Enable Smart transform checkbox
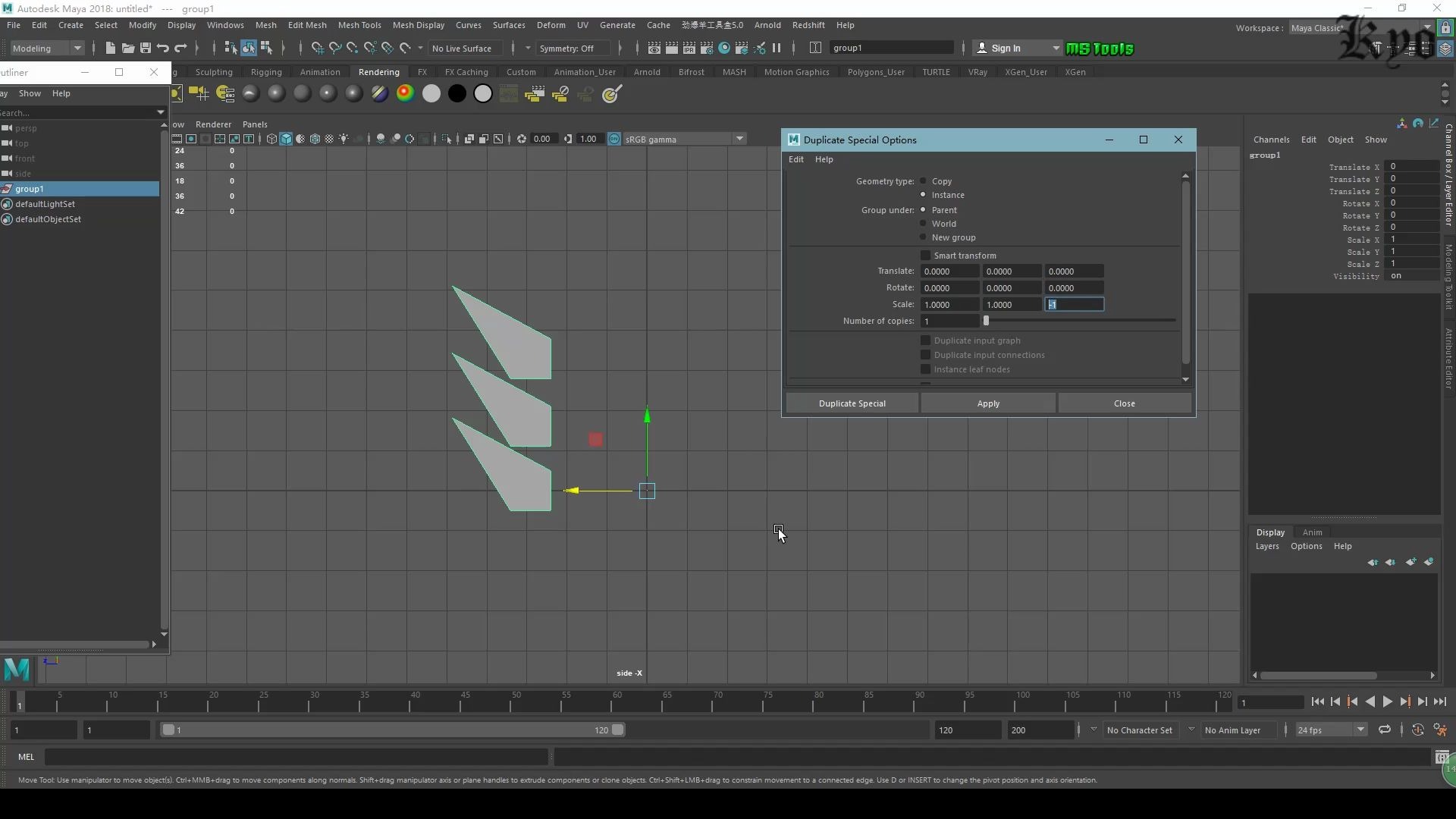Screen dimensions: 1456x819 click(x=925, y=256)
